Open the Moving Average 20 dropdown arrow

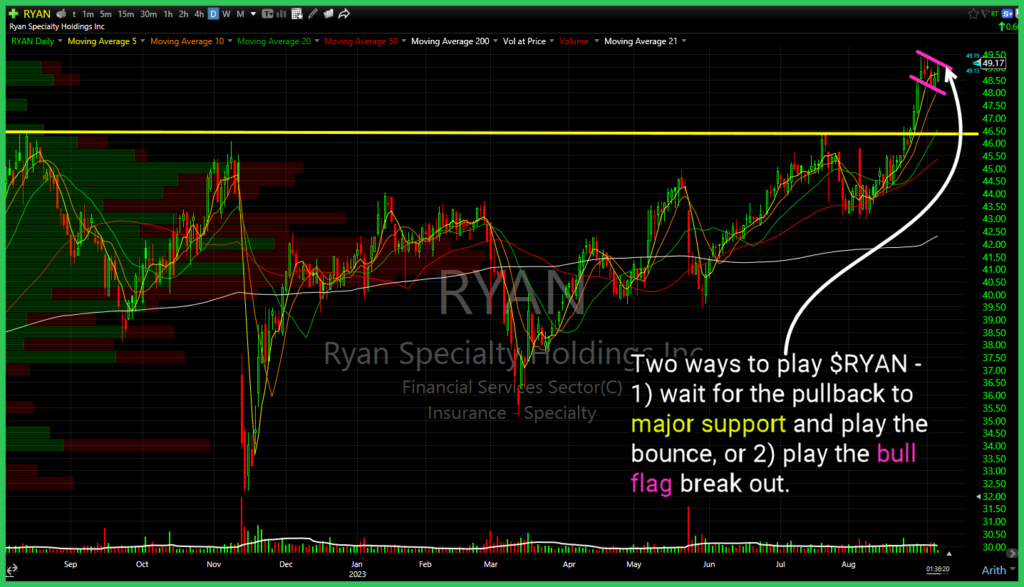coord(317,41)
